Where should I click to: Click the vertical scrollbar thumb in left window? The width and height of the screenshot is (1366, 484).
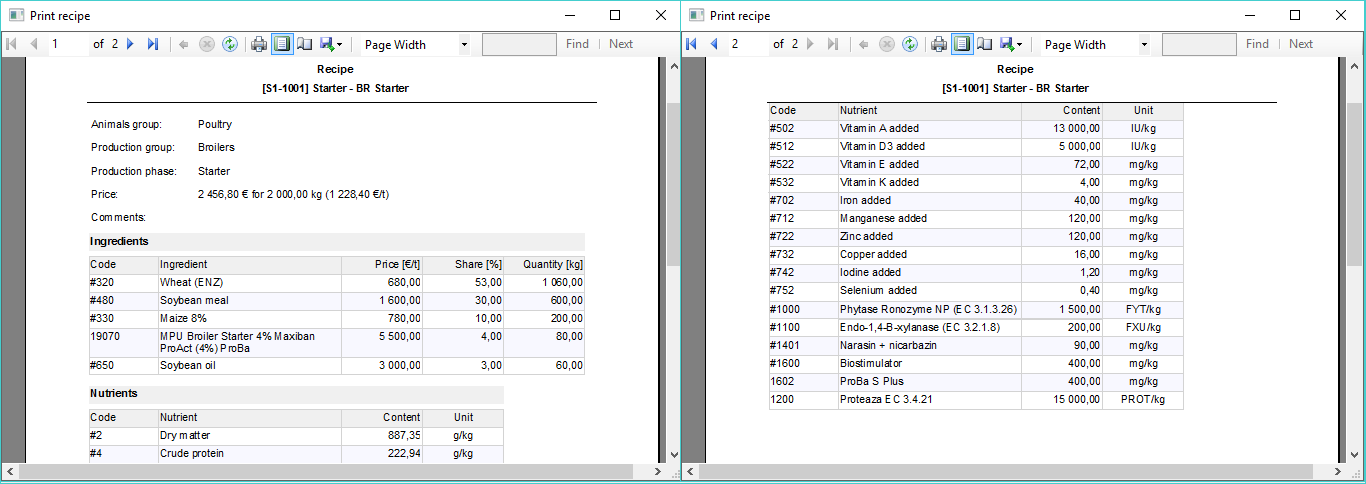click(x=674, y=185)
